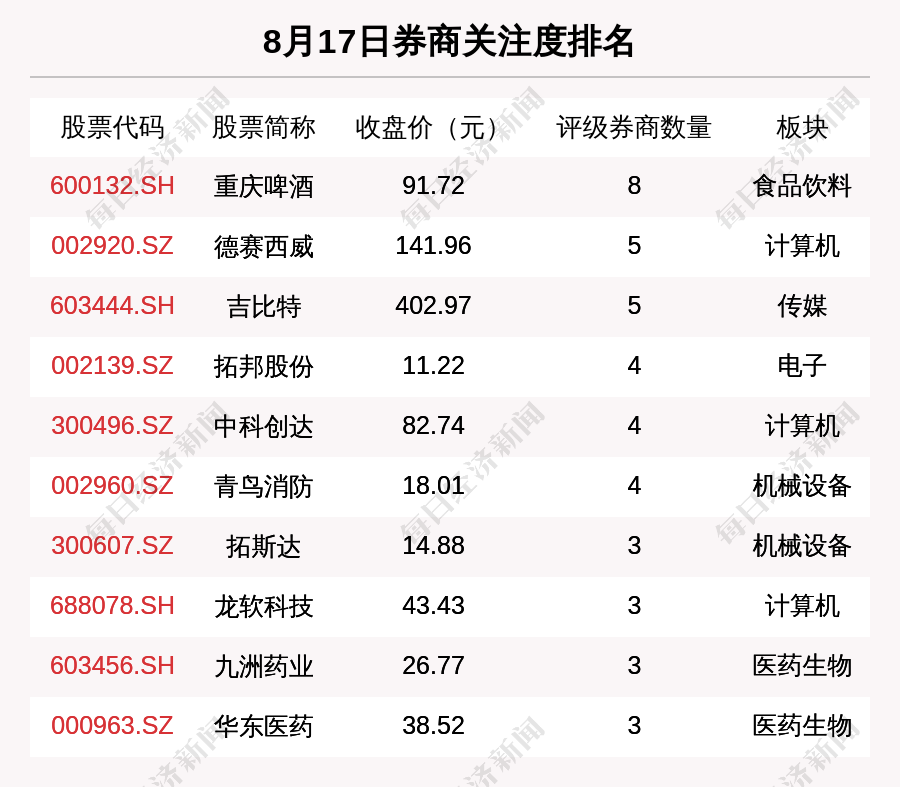The height and width of the screenshot is (787, 900).
Task: Click closing price 14.88
Action: coord(433,545)
